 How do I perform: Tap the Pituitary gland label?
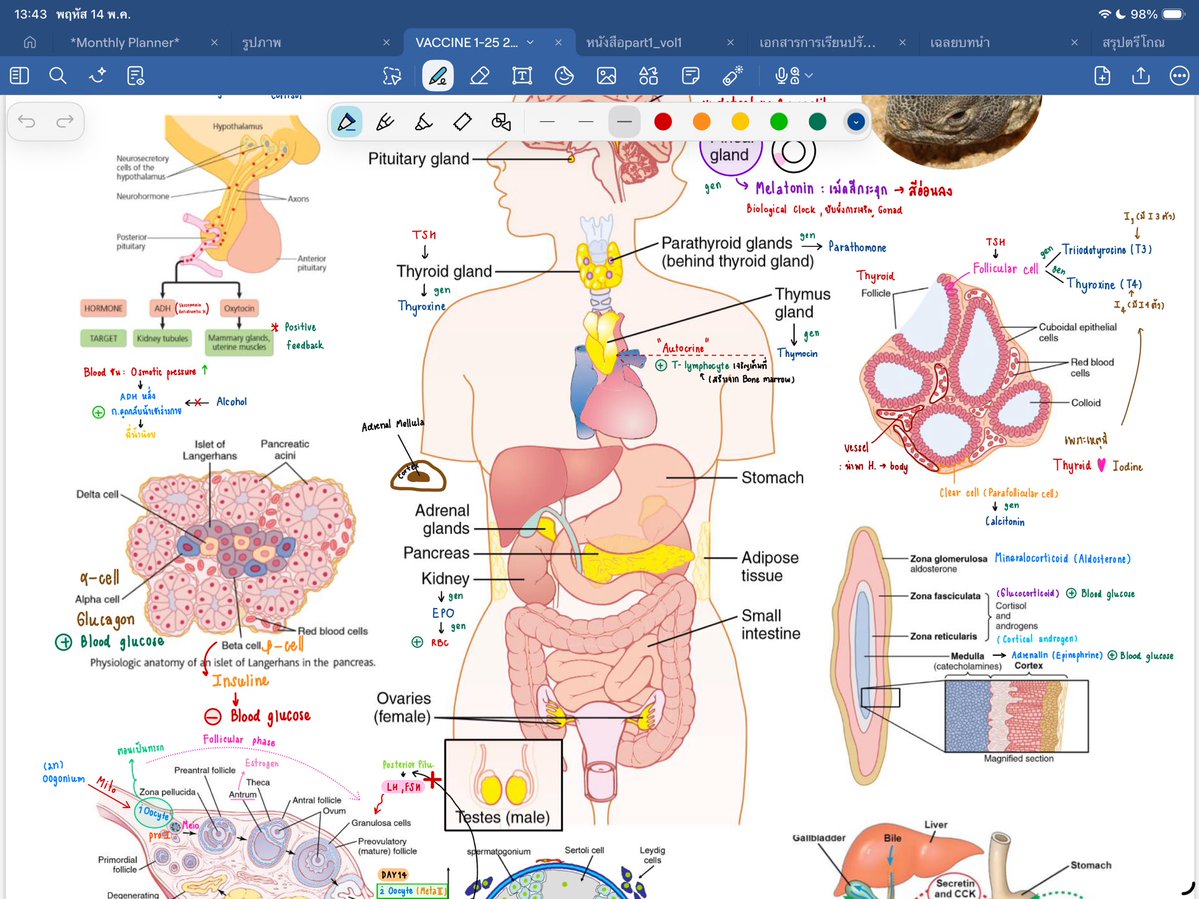[x=418, y=159]
